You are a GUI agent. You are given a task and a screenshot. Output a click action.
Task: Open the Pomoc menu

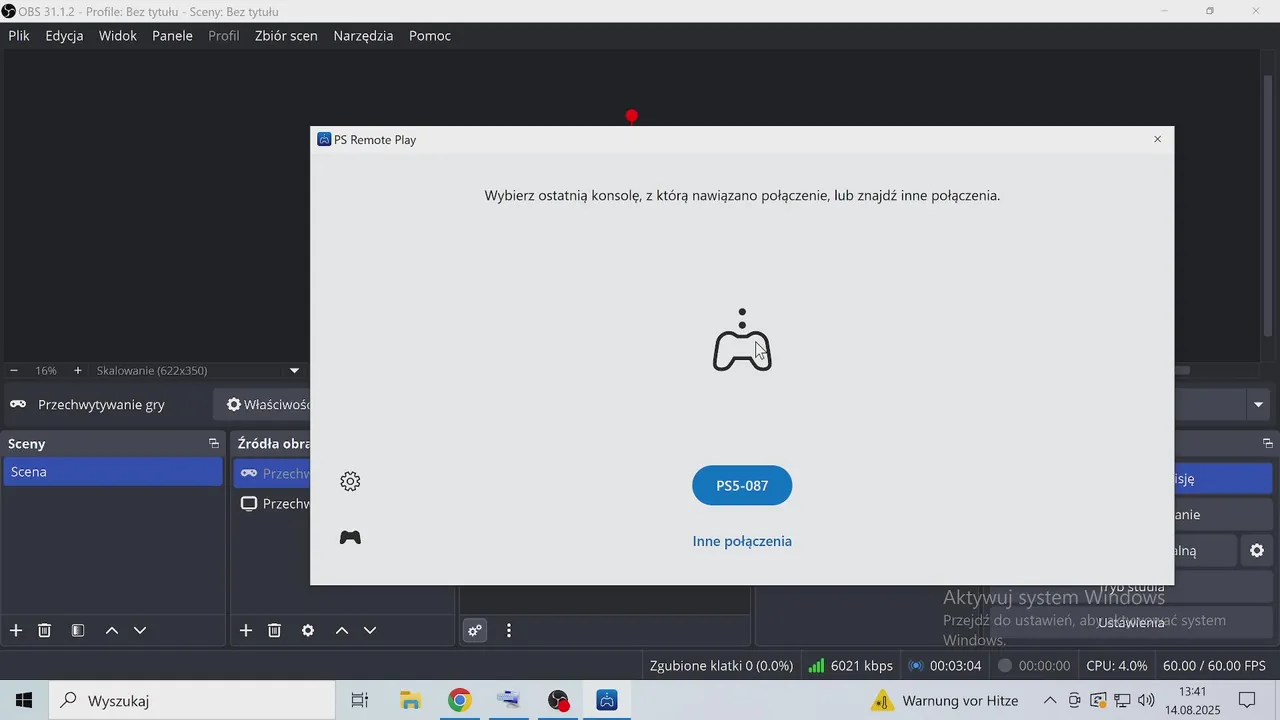click(430, 36)
